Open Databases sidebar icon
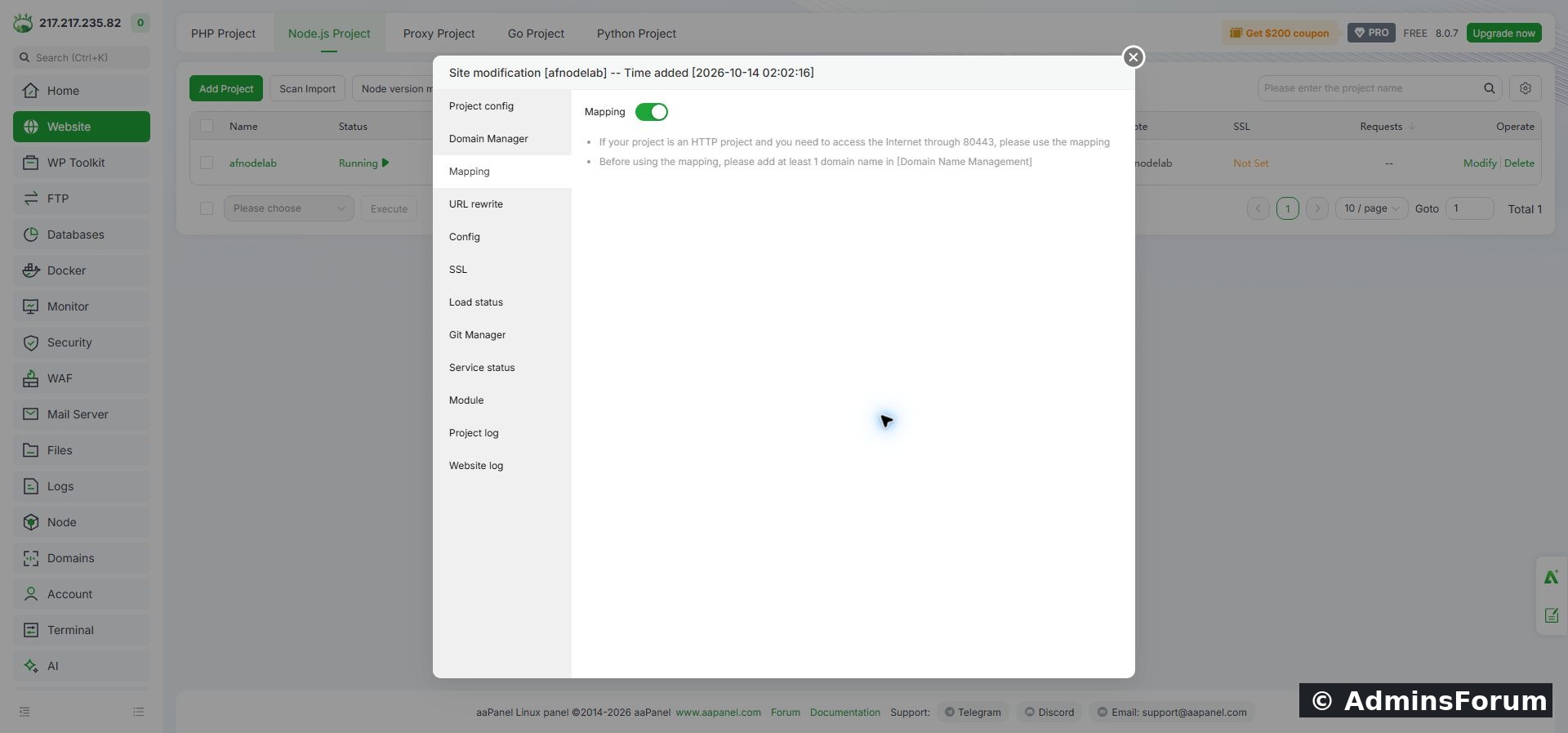The image size is (1568, 733). [x=31, y=235]
